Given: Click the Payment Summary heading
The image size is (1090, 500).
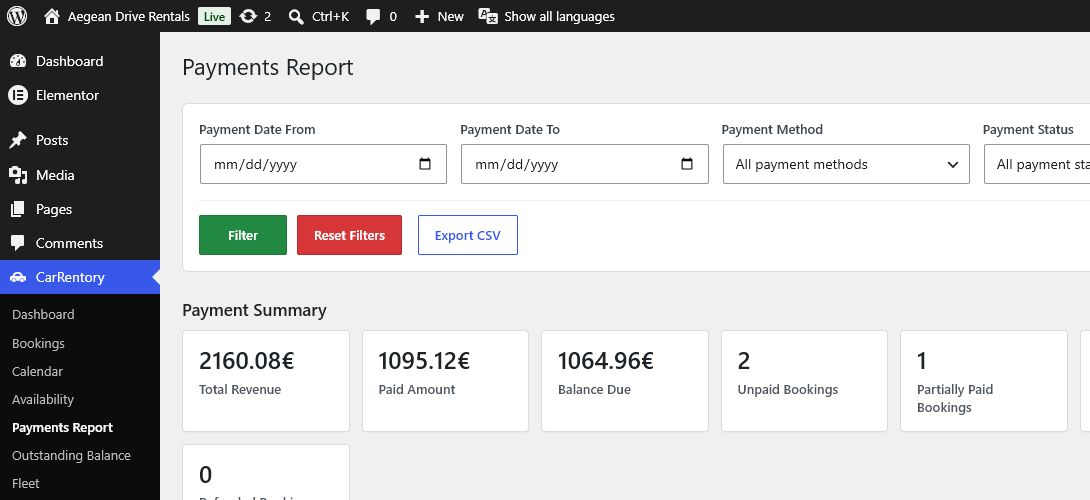Looking at the screenshot, I should coord(254,310).
